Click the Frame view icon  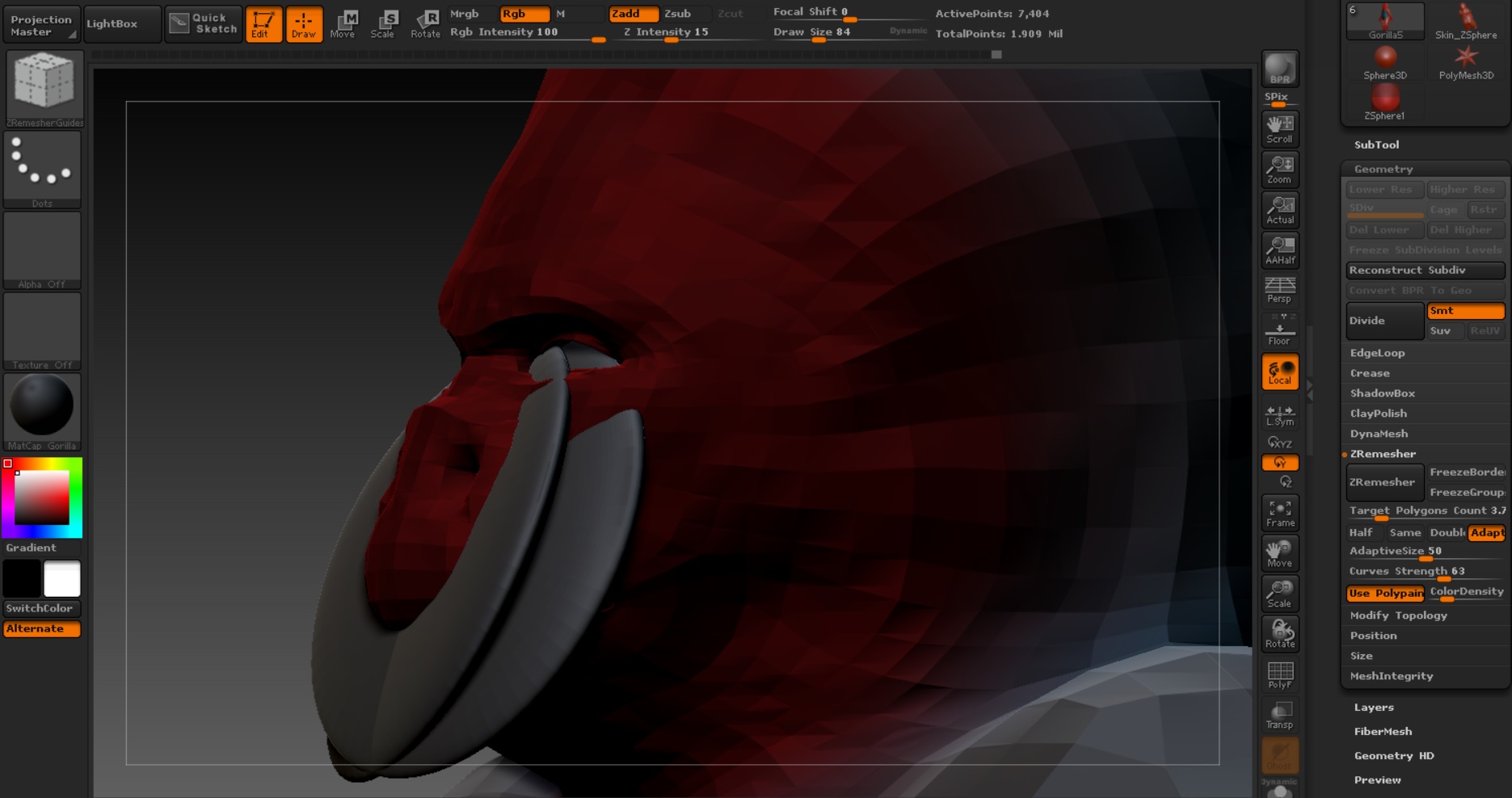(x=1280, y=513)
